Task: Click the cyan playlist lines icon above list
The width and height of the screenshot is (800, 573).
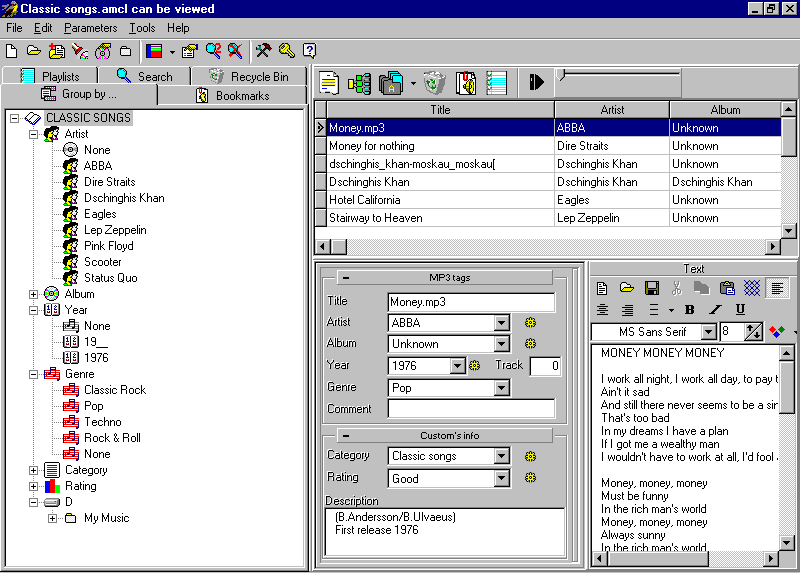Action: pyautogui.click(x=496, y=83)
